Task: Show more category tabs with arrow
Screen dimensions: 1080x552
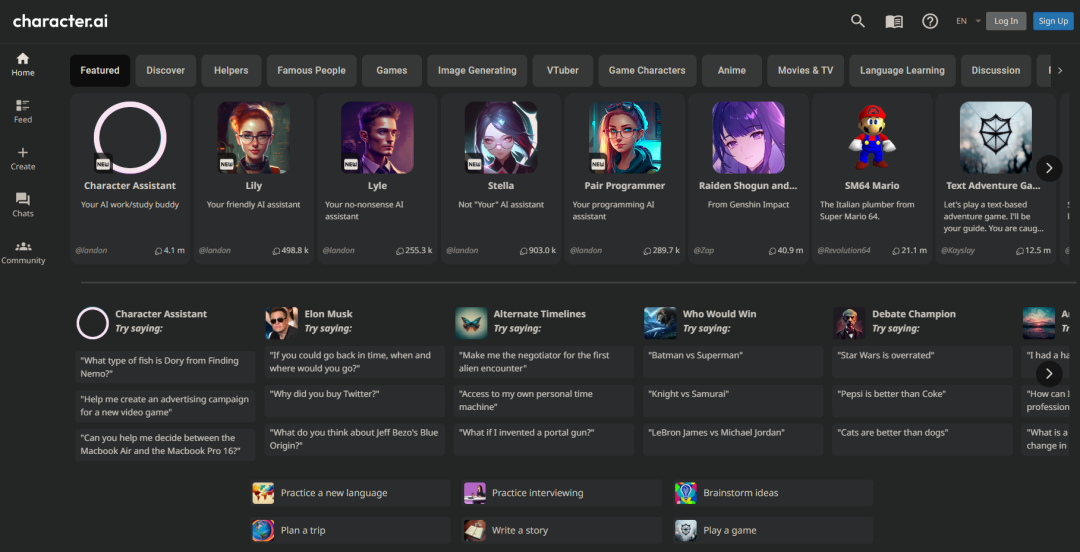Action: (1060, 70)
